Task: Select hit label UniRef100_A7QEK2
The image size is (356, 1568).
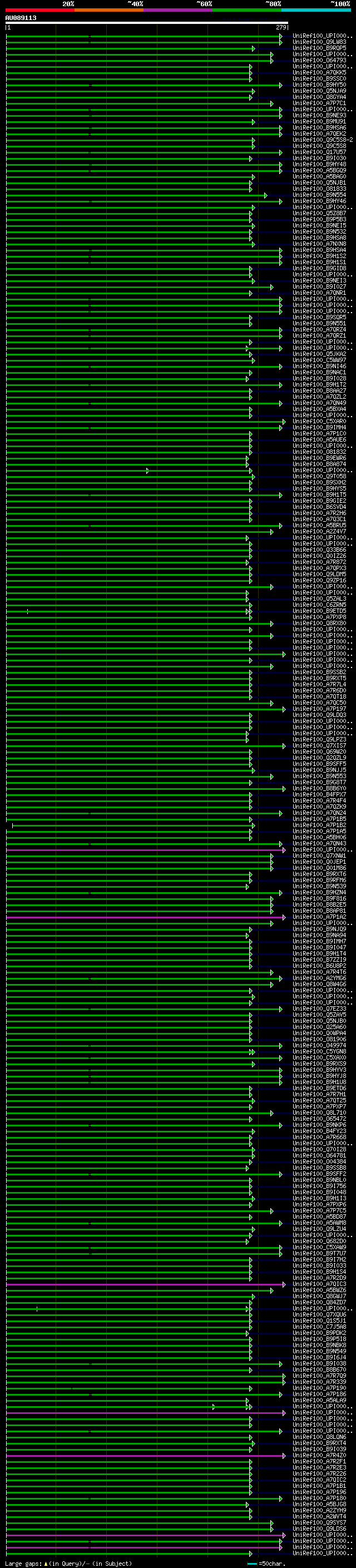Action: [319, 134]
